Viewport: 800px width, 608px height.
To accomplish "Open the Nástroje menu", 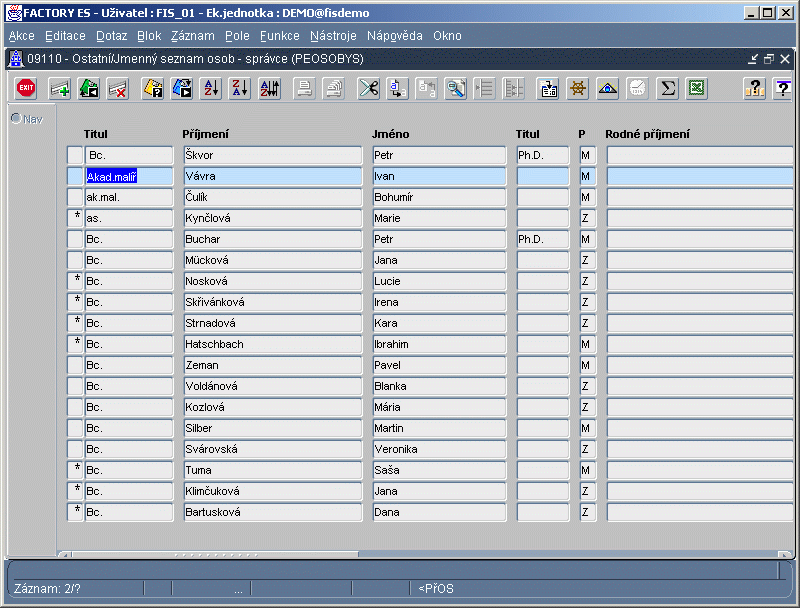I will pos(333,36).
